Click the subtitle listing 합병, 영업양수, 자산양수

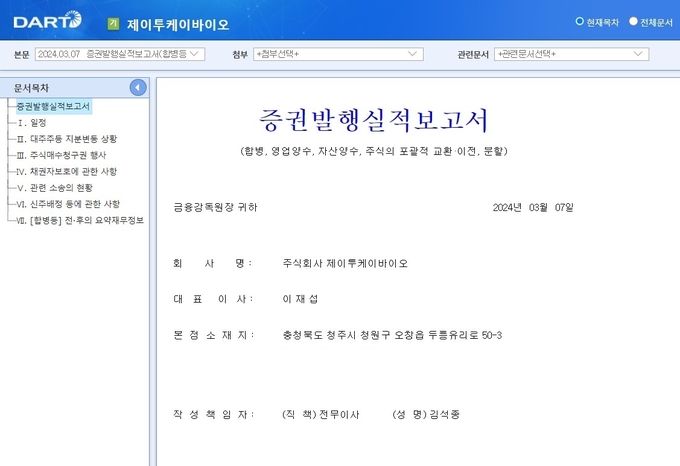pos(374,151)
